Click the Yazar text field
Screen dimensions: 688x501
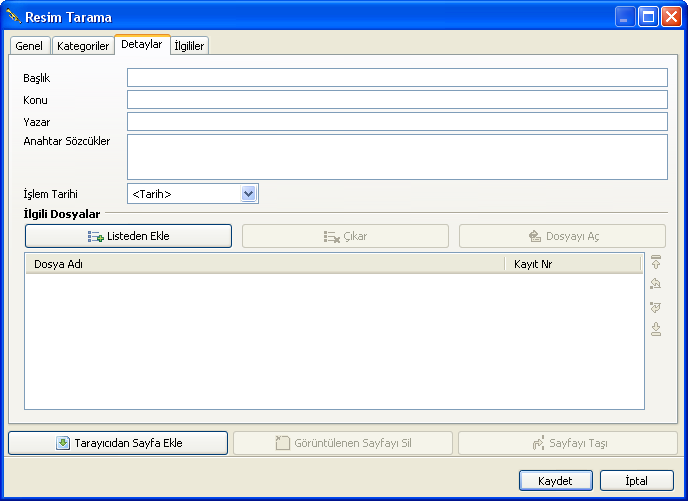click(397, 122)
